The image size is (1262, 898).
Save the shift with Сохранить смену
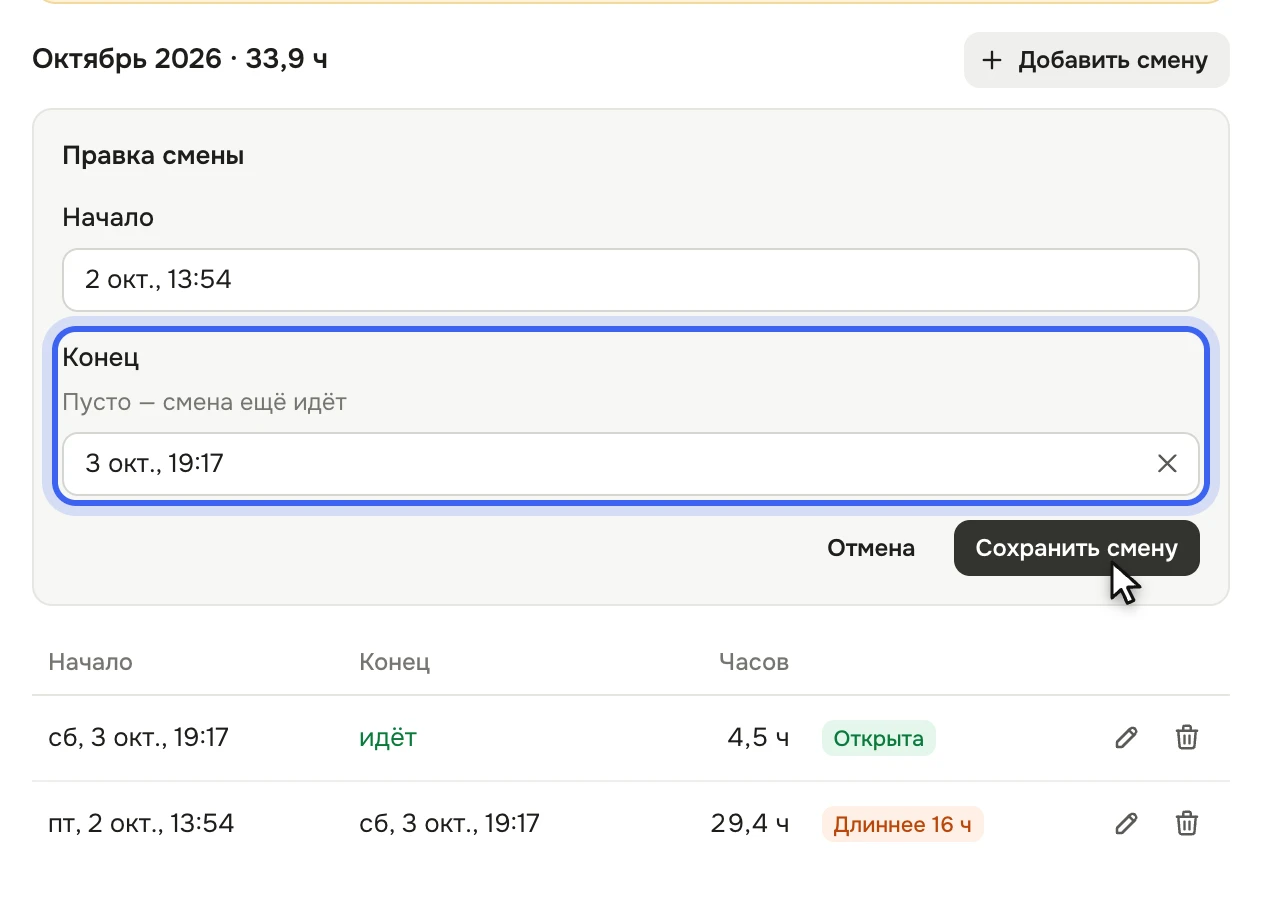coord(1076,548)
